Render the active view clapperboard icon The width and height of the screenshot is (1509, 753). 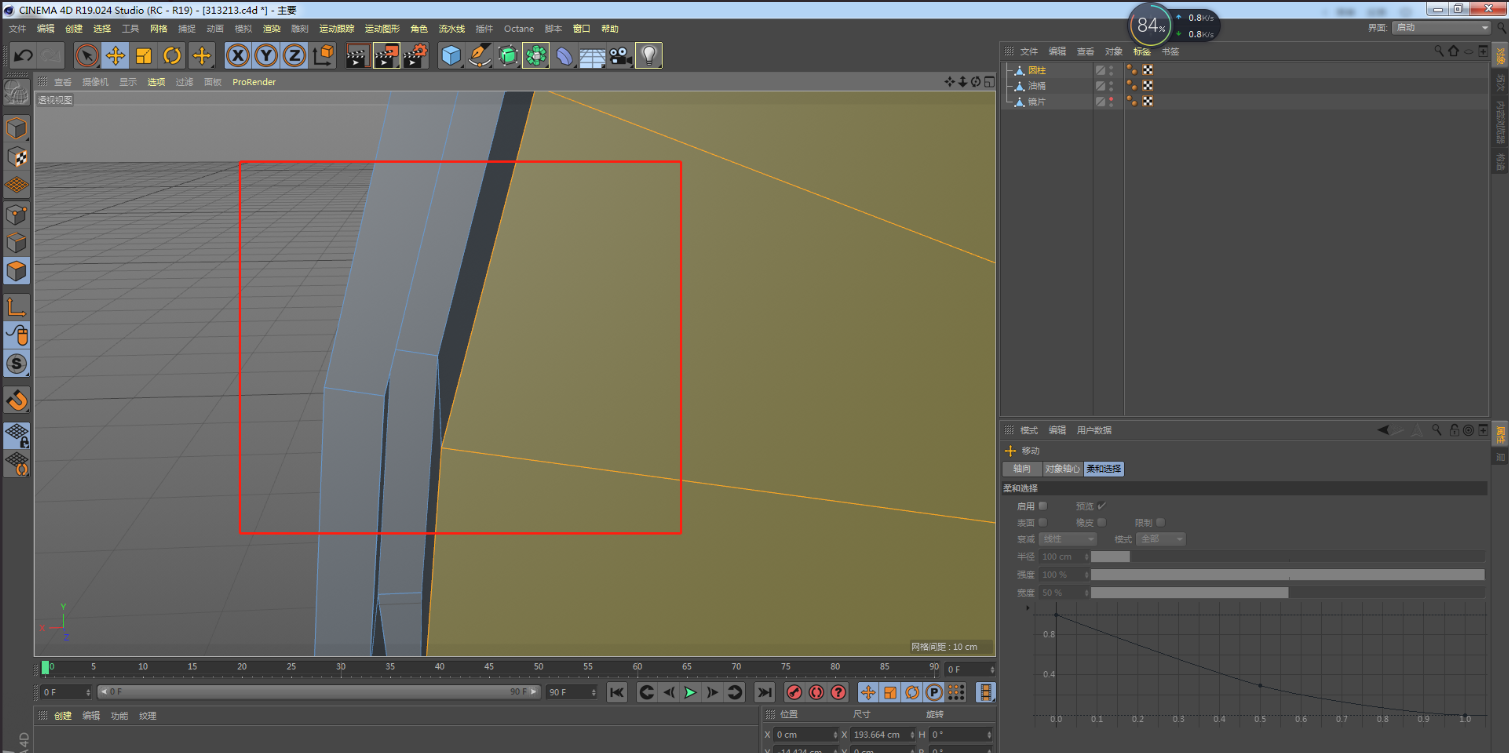(x=358, y=56)
